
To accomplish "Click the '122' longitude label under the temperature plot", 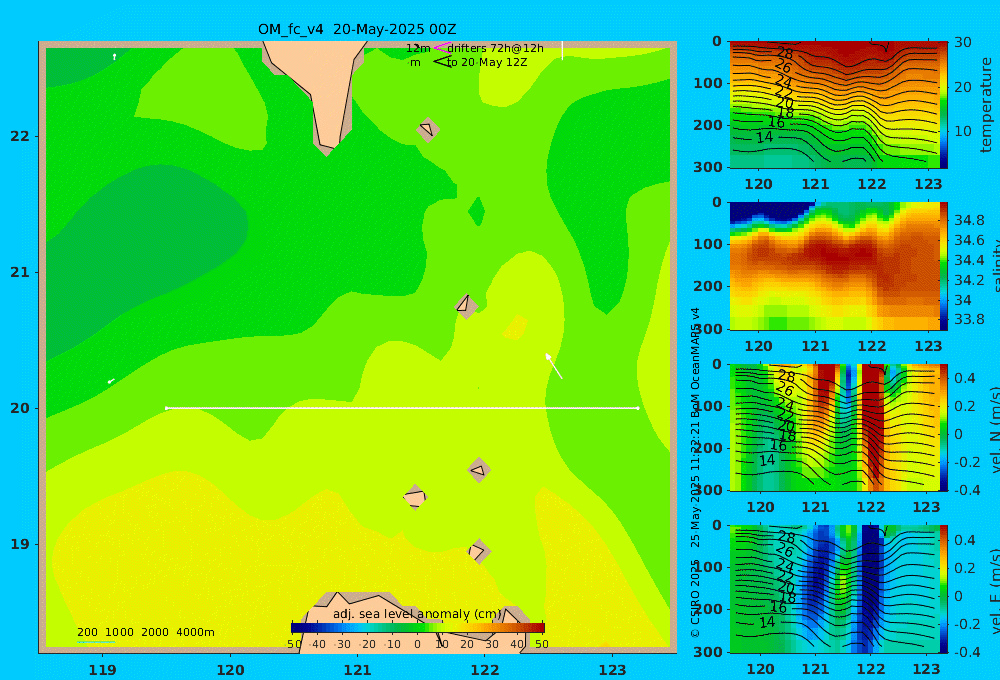I will tap(872, 184).
